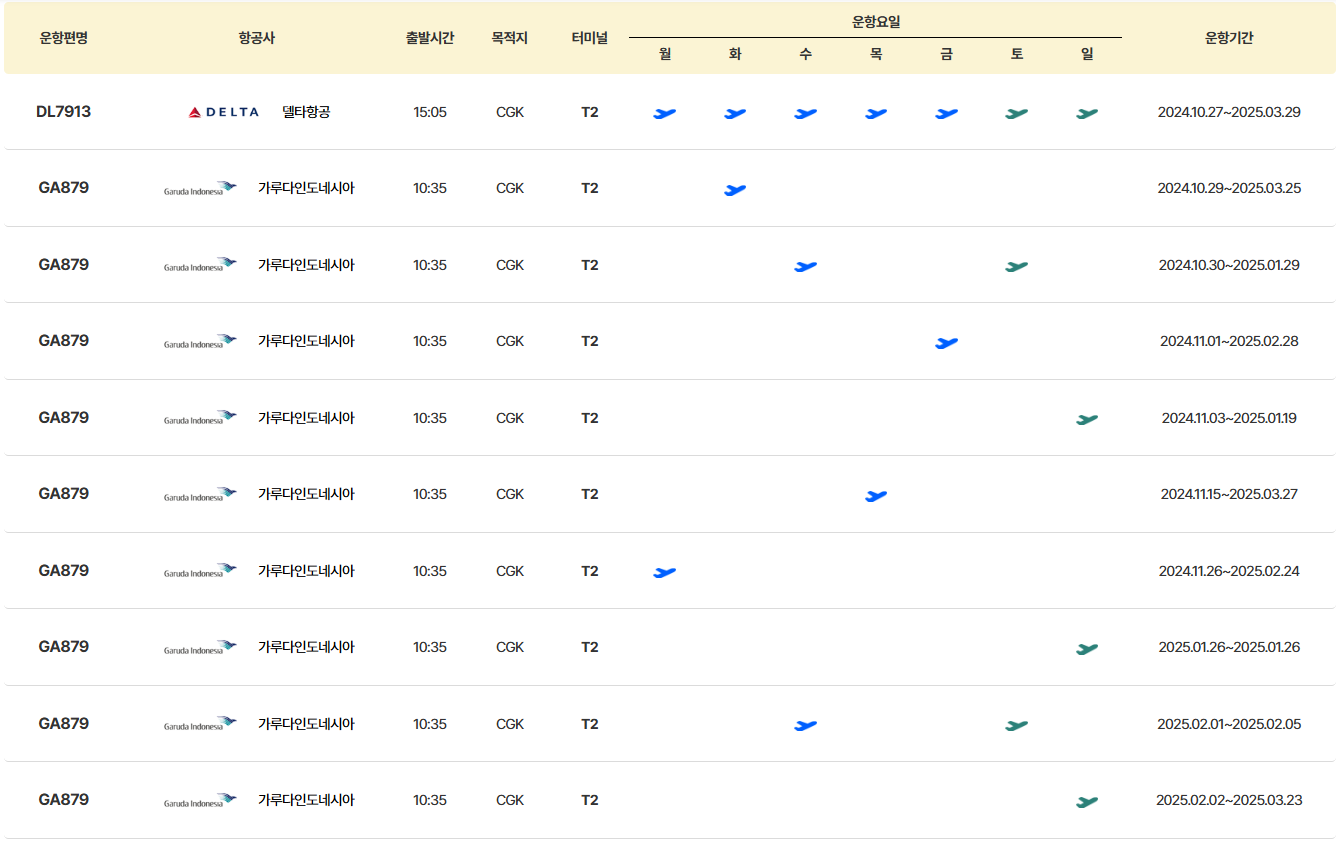This screenshot has width=1336, height=842.
Task: Click T2 terminal in the 2025.02.02~2025.03.23 row
Action: [590, 800]
